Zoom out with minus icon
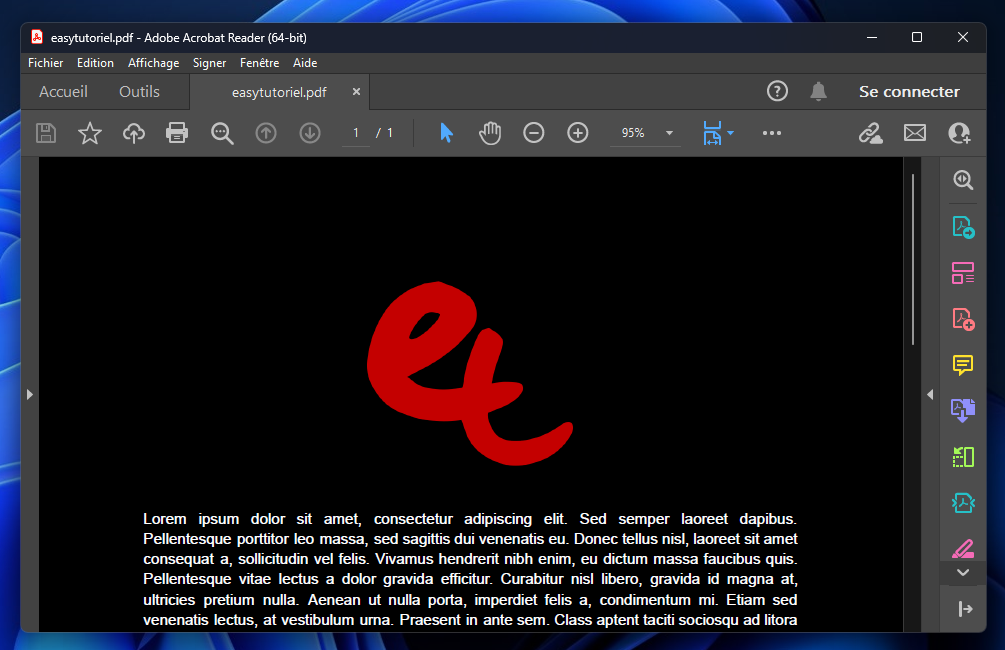 [x=533, y=133]
